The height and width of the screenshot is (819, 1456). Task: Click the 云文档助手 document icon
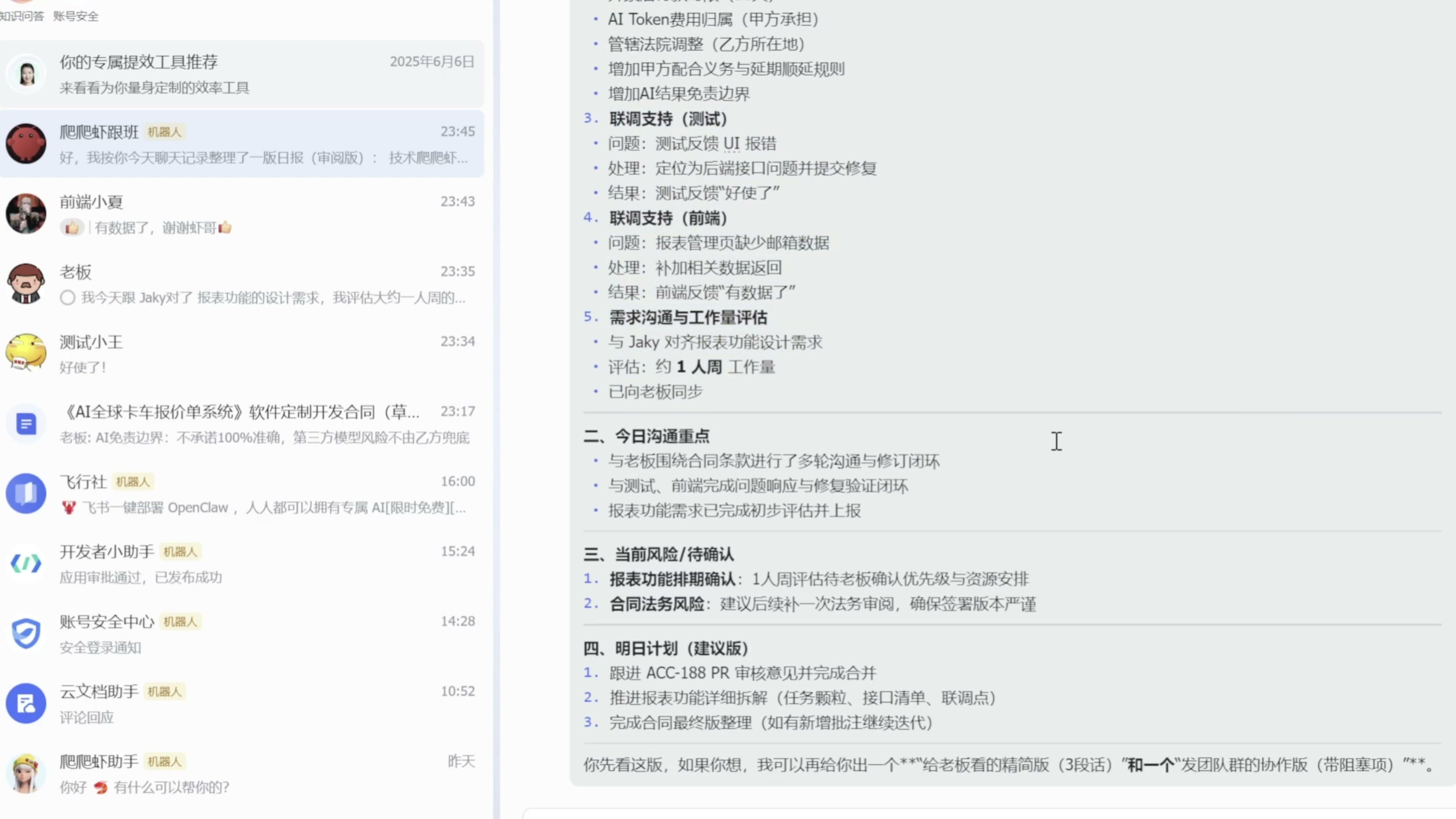26,703
